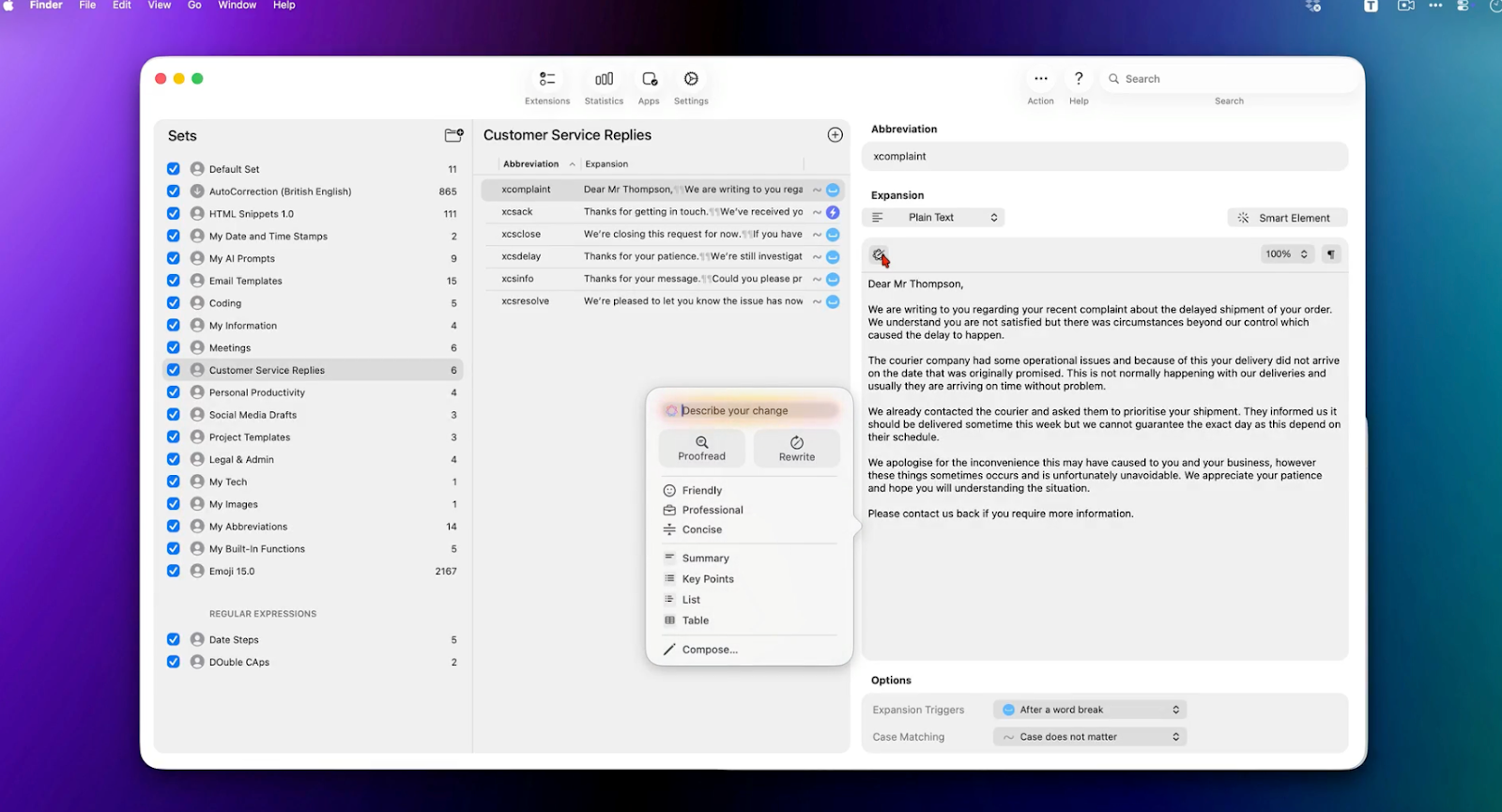Toggle the paragraph marks pilcrow icon
The width and height of the screenshot is (1502, 812).
(1331, 254)
